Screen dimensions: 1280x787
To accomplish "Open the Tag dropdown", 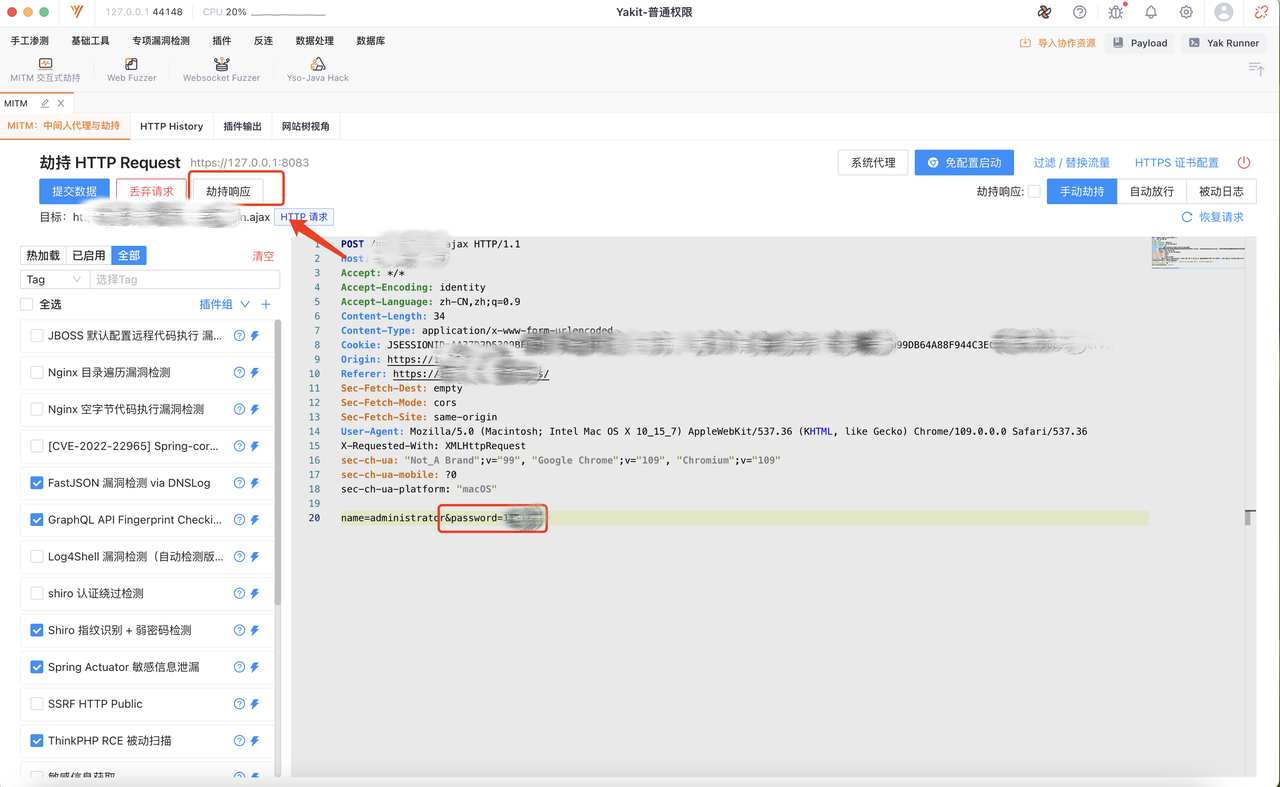I will [x=55, y=280].
